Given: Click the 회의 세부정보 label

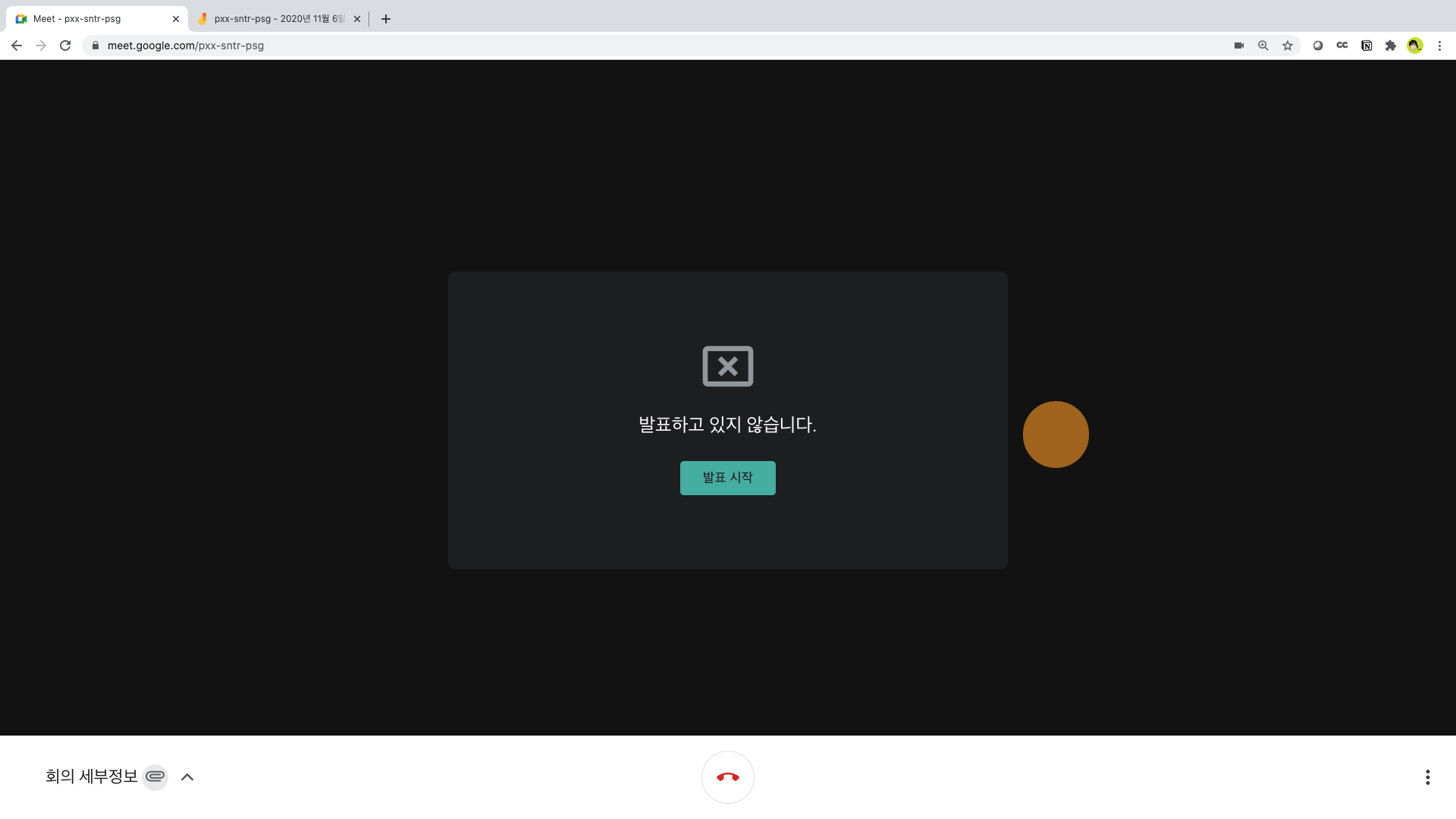Looking at the screenshot, I should point(91,777).
